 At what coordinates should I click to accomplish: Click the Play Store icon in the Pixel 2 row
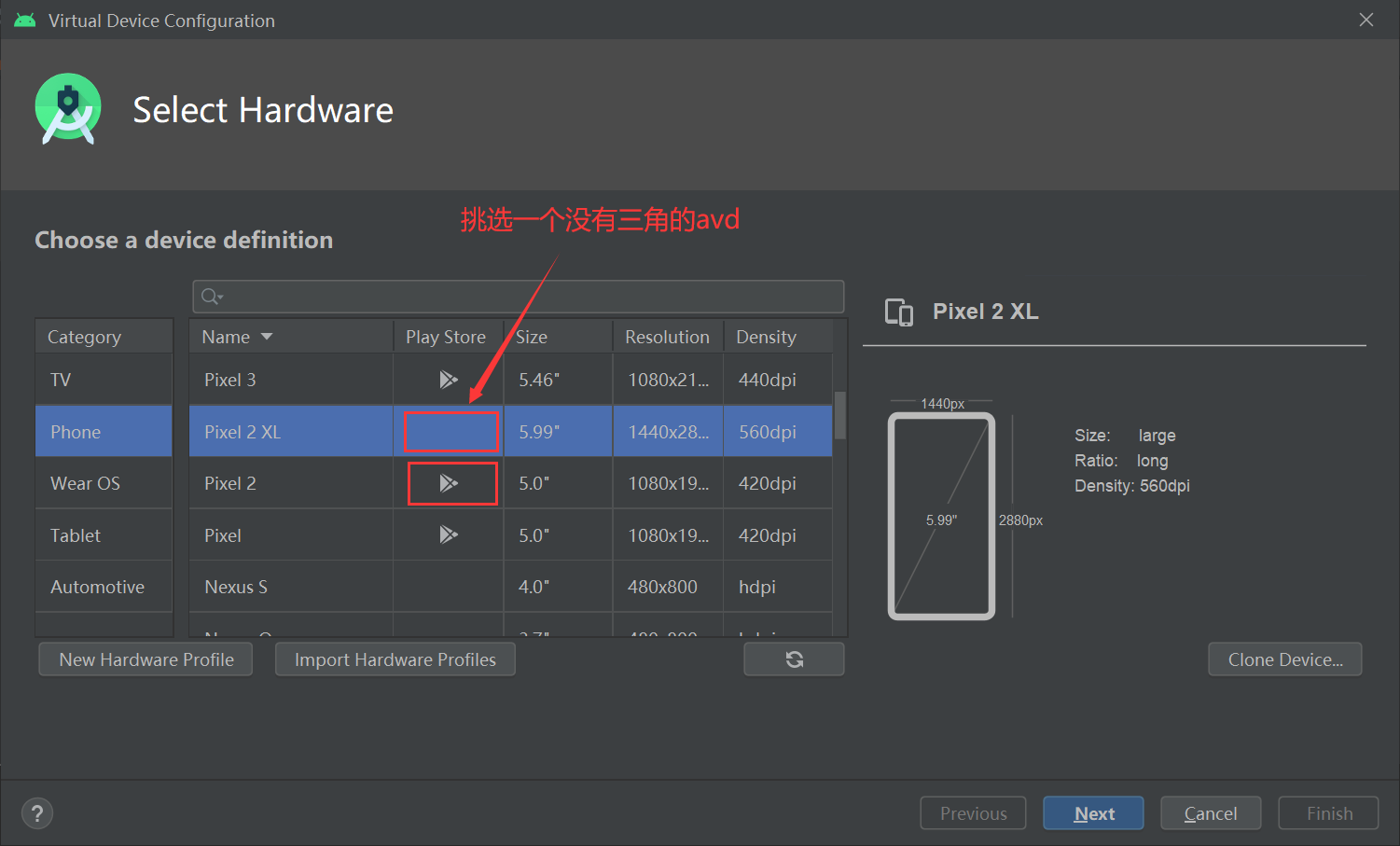tap(449, 483)
